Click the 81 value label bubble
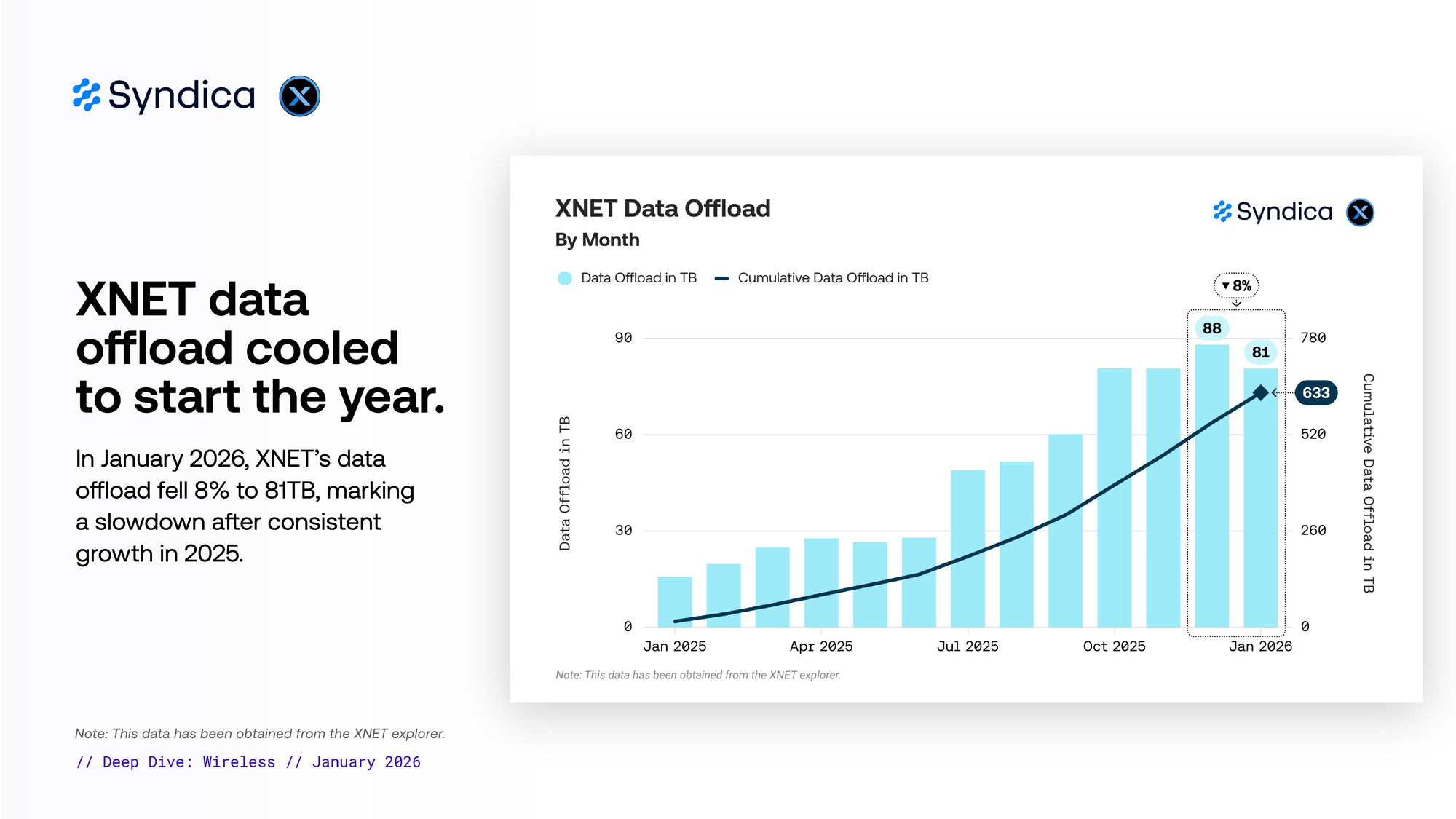Screen dimensions: 1456x819 (1260, 352)
